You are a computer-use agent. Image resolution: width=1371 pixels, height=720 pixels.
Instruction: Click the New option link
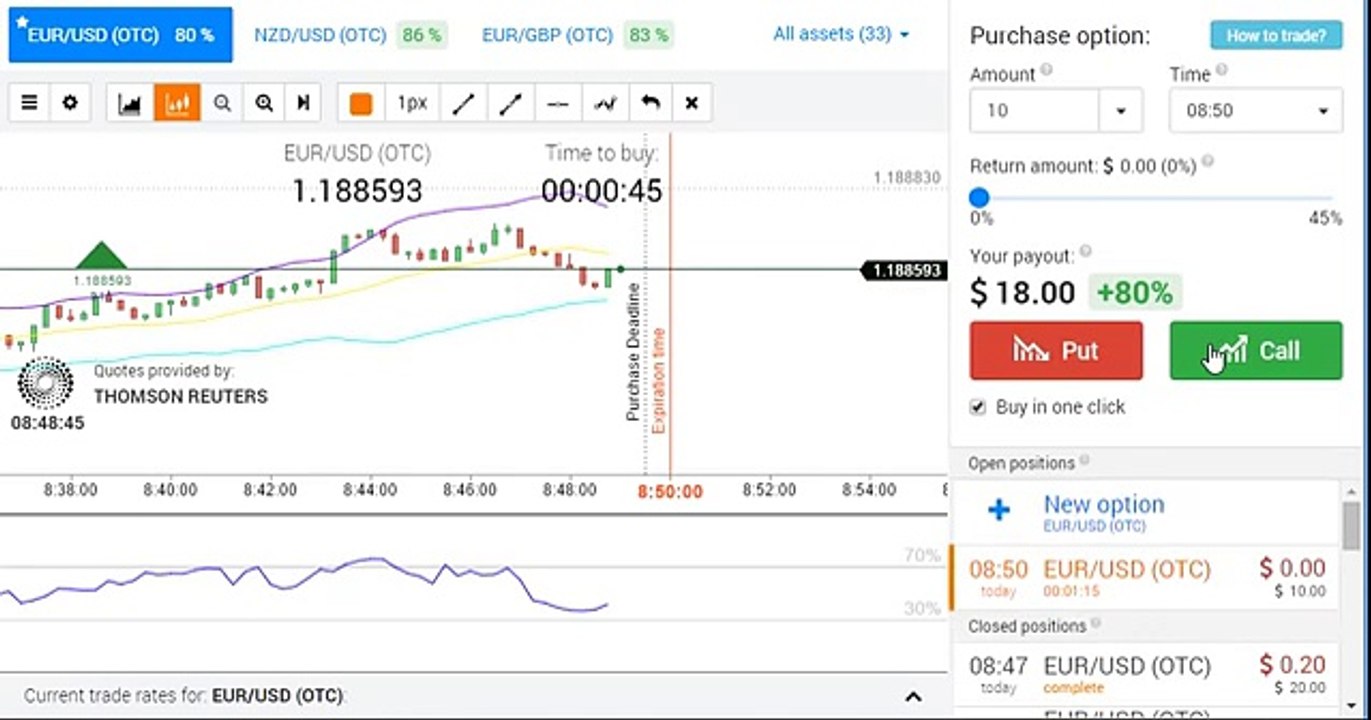pyautogui.click(x=1104, y=505)
